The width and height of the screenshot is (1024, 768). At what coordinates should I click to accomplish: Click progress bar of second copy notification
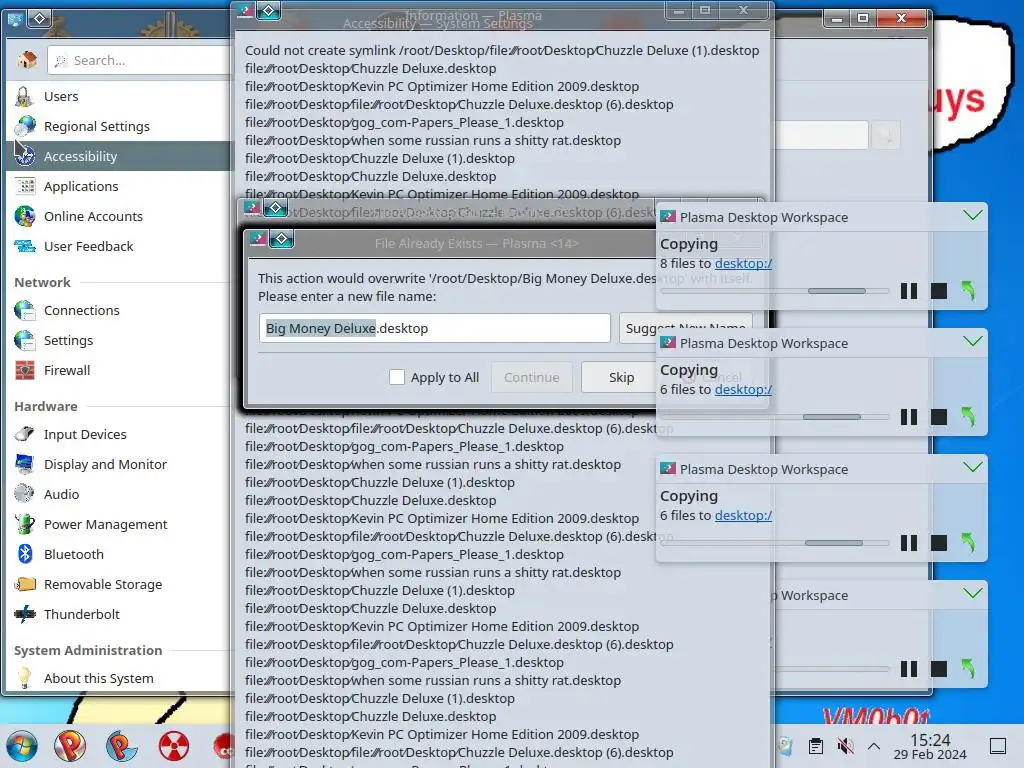tap(775, 417)
